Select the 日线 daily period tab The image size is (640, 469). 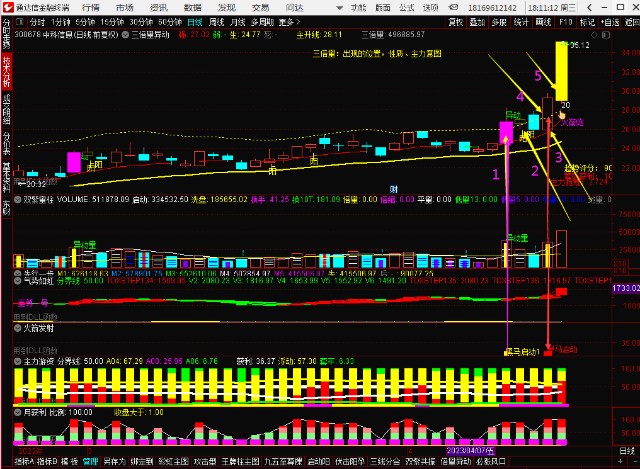[195, 20]
